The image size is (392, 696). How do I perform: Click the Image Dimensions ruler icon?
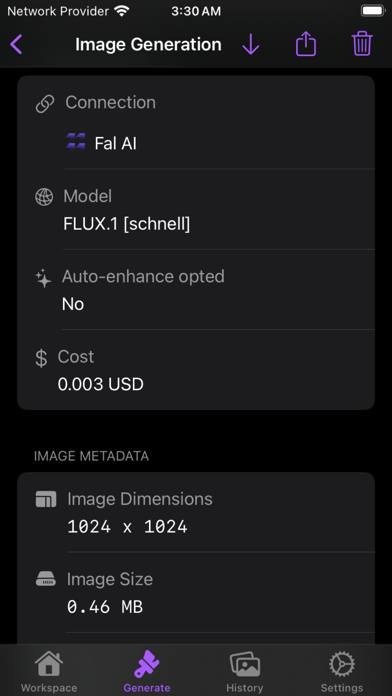tap(46, 499)
